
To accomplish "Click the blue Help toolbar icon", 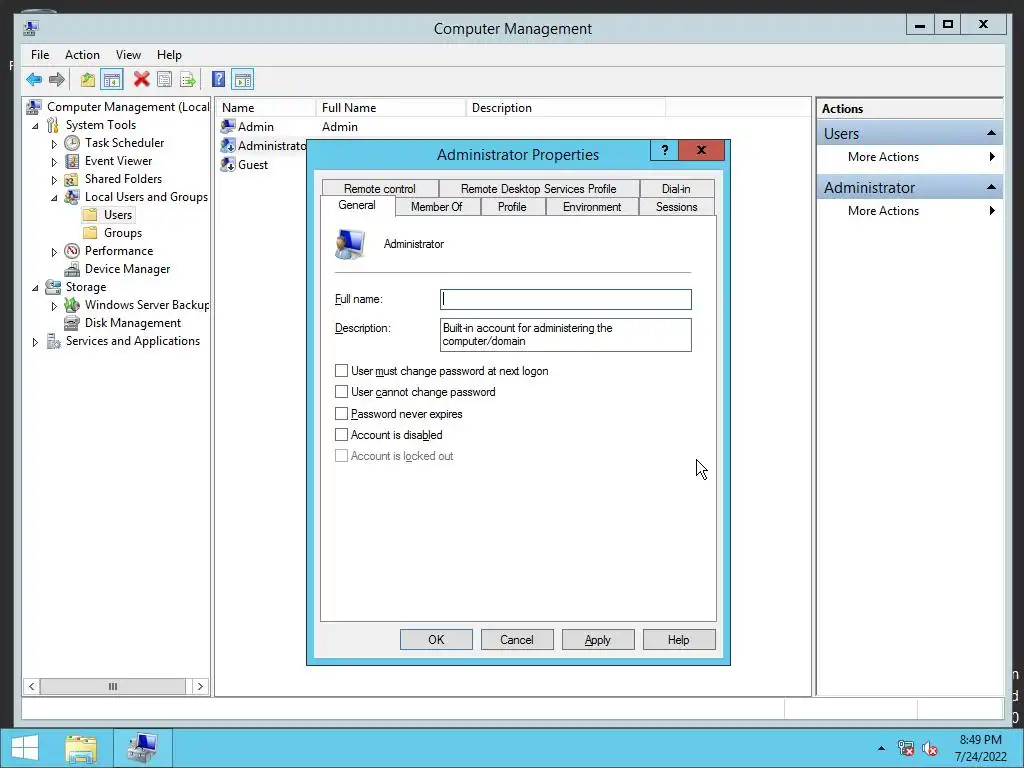I will pos(219,80).
